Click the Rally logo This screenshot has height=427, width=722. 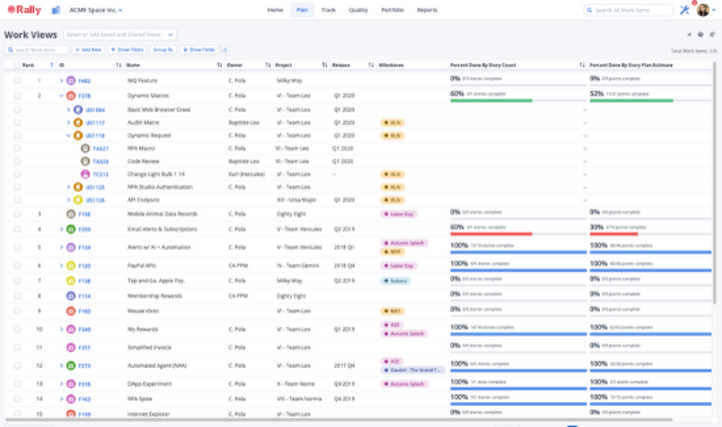21,10
